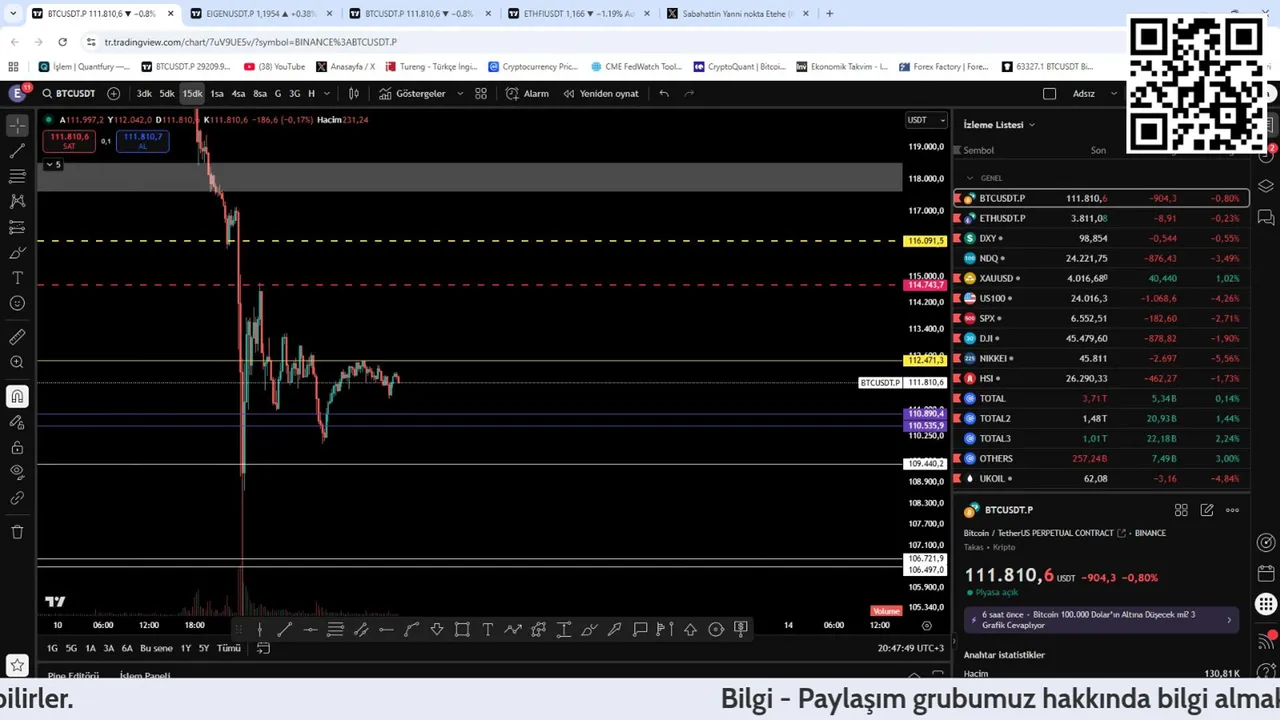Open the emoji icons tool

(17, 303)
